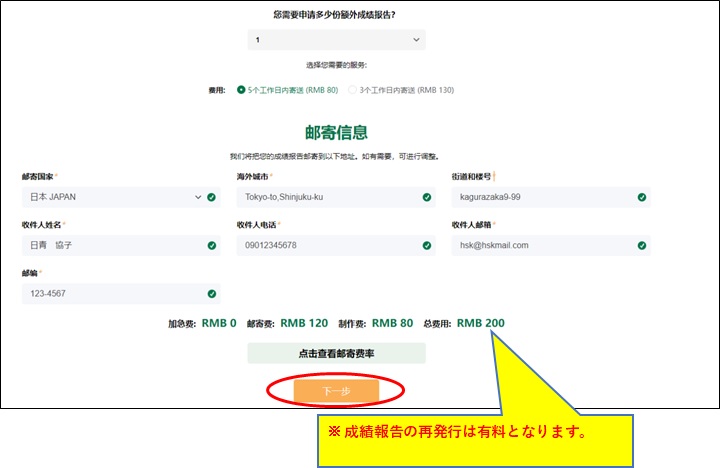The image size is (720, 468).
Task: Click the green checkmark in the 收件人邮箱 field
Action: [642, 245]
